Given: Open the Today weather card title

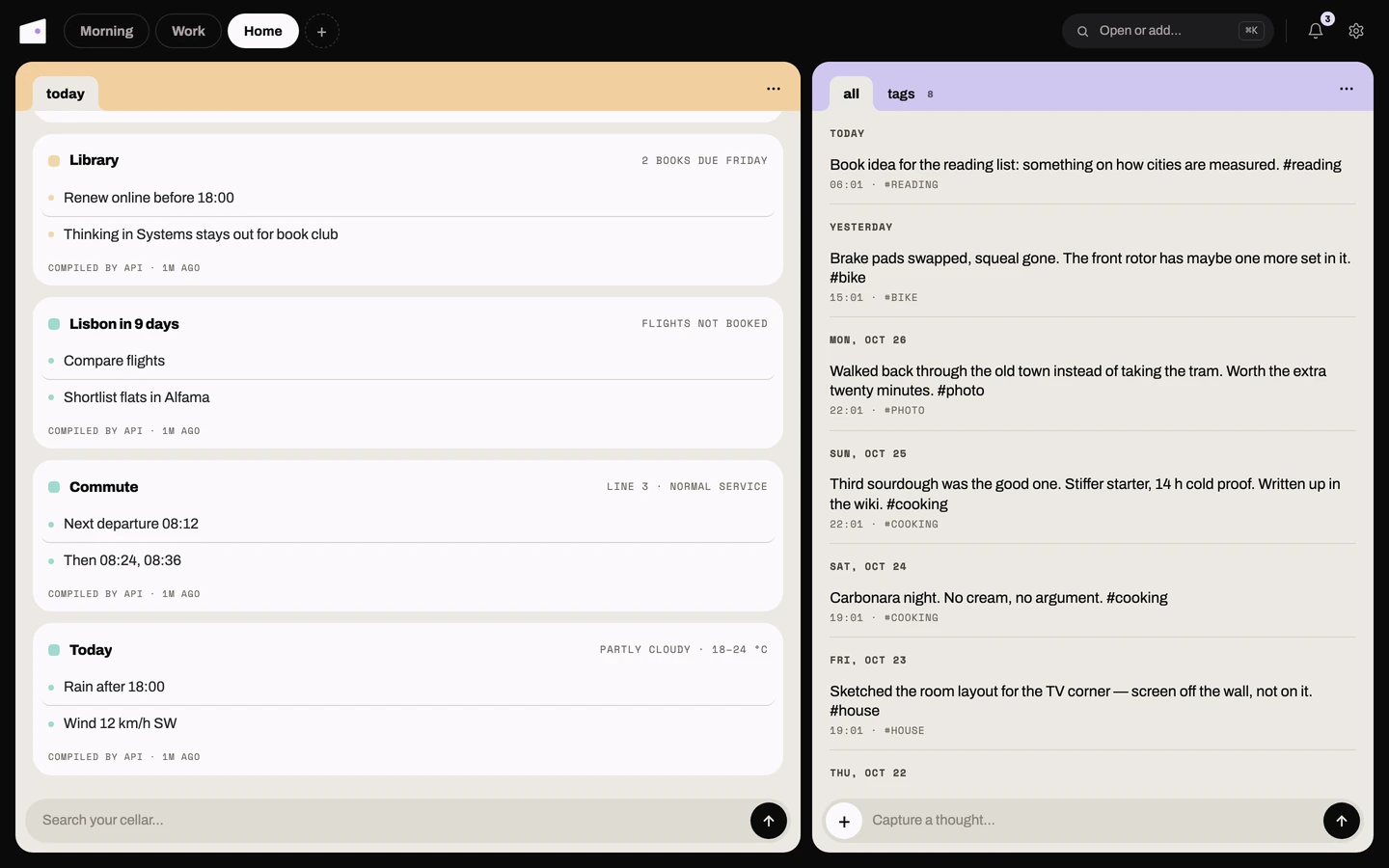Looking at the screenshot, I should coord(91,650).
